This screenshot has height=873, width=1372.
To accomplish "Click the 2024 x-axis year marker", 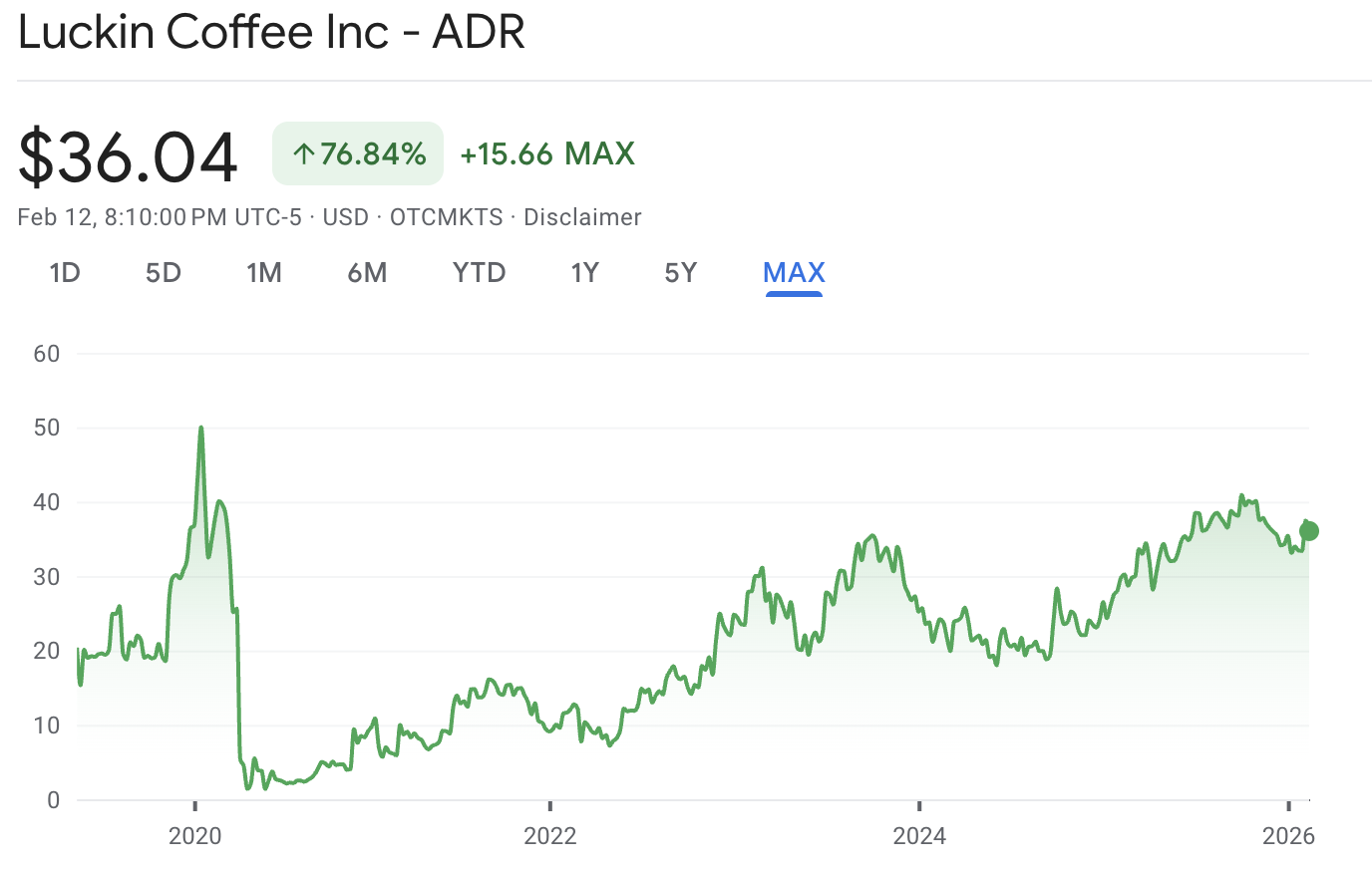I will (919, 835).
